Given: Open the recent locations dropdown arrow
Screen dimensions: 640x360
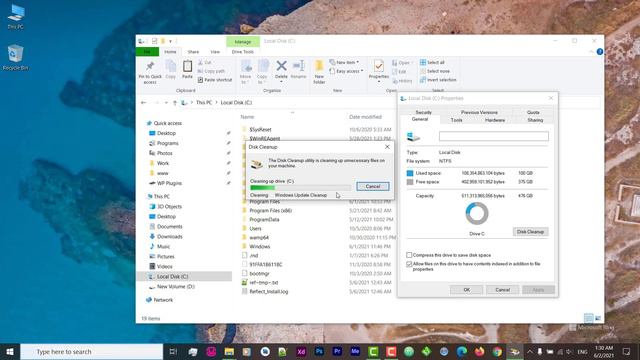Looking at the screenshot, I should pyautogui.click(x=166, y=103).
